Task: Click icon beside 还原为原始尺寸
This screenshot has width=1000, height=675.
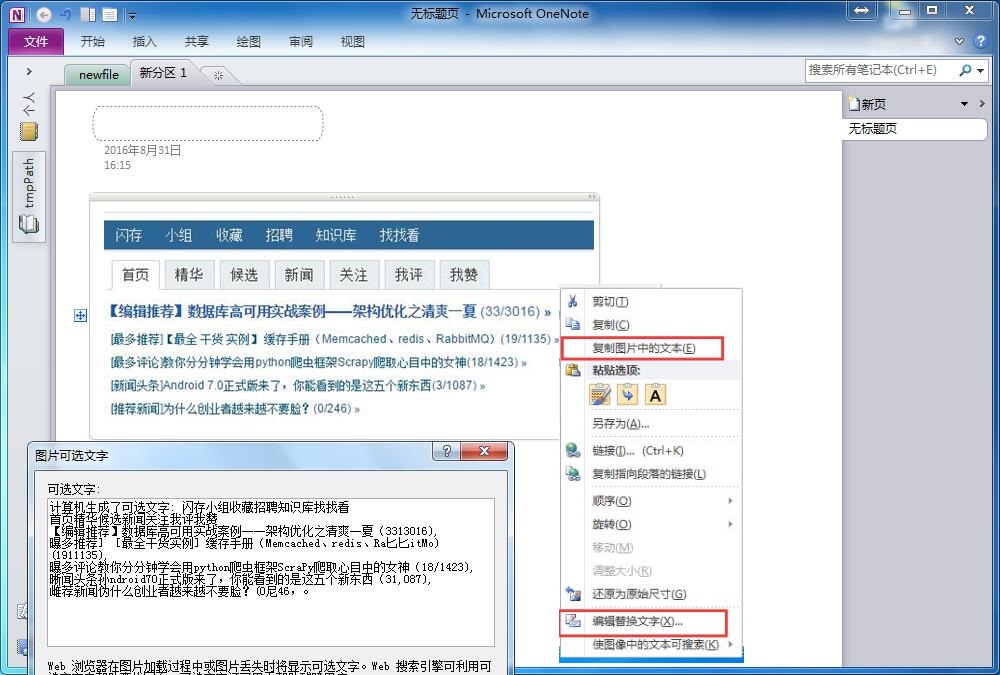Action: click(x=573, y=594)
